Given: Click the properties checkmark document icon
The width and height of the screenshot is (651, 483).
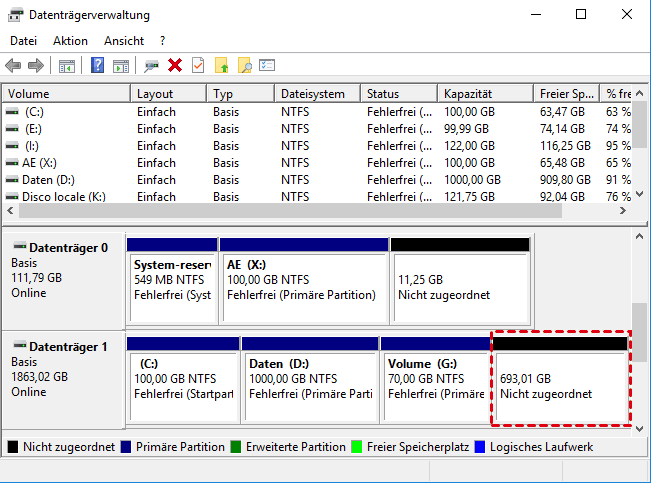Looking at the screenshot, I should pyautogui.click(x=198, y=65).
